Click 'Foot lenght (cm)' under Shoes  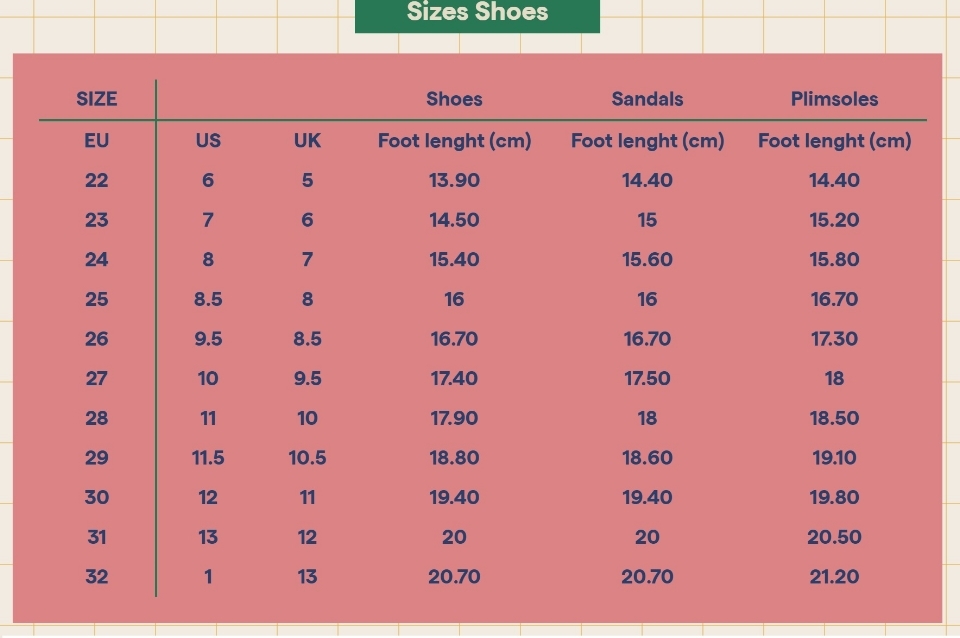tap(454, 141)
